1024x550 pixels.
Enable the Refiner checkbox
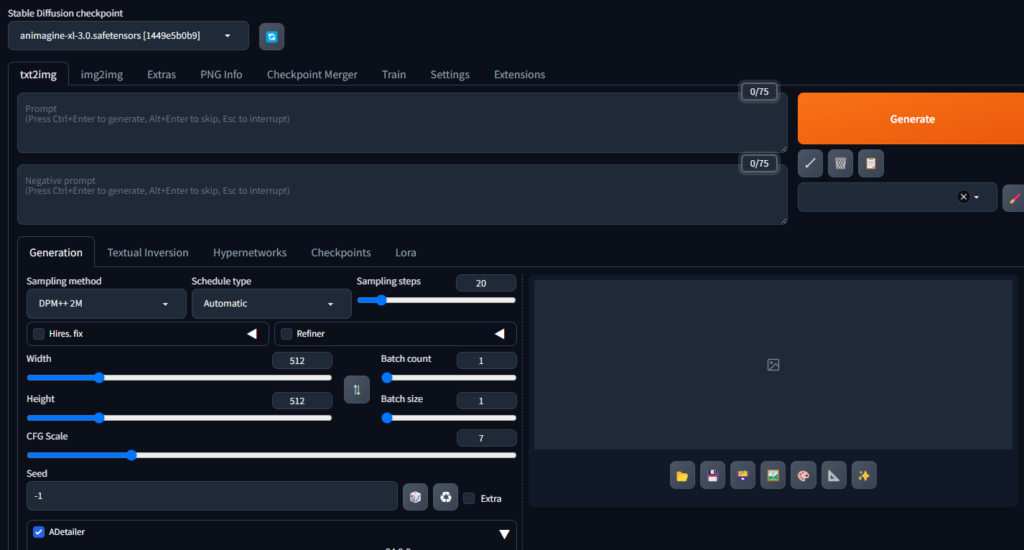pyautogui.click(x=286, y=334)
